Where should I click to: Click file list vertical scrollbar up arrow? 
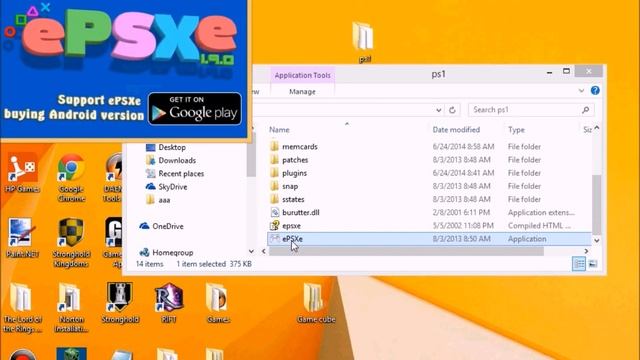597,128
